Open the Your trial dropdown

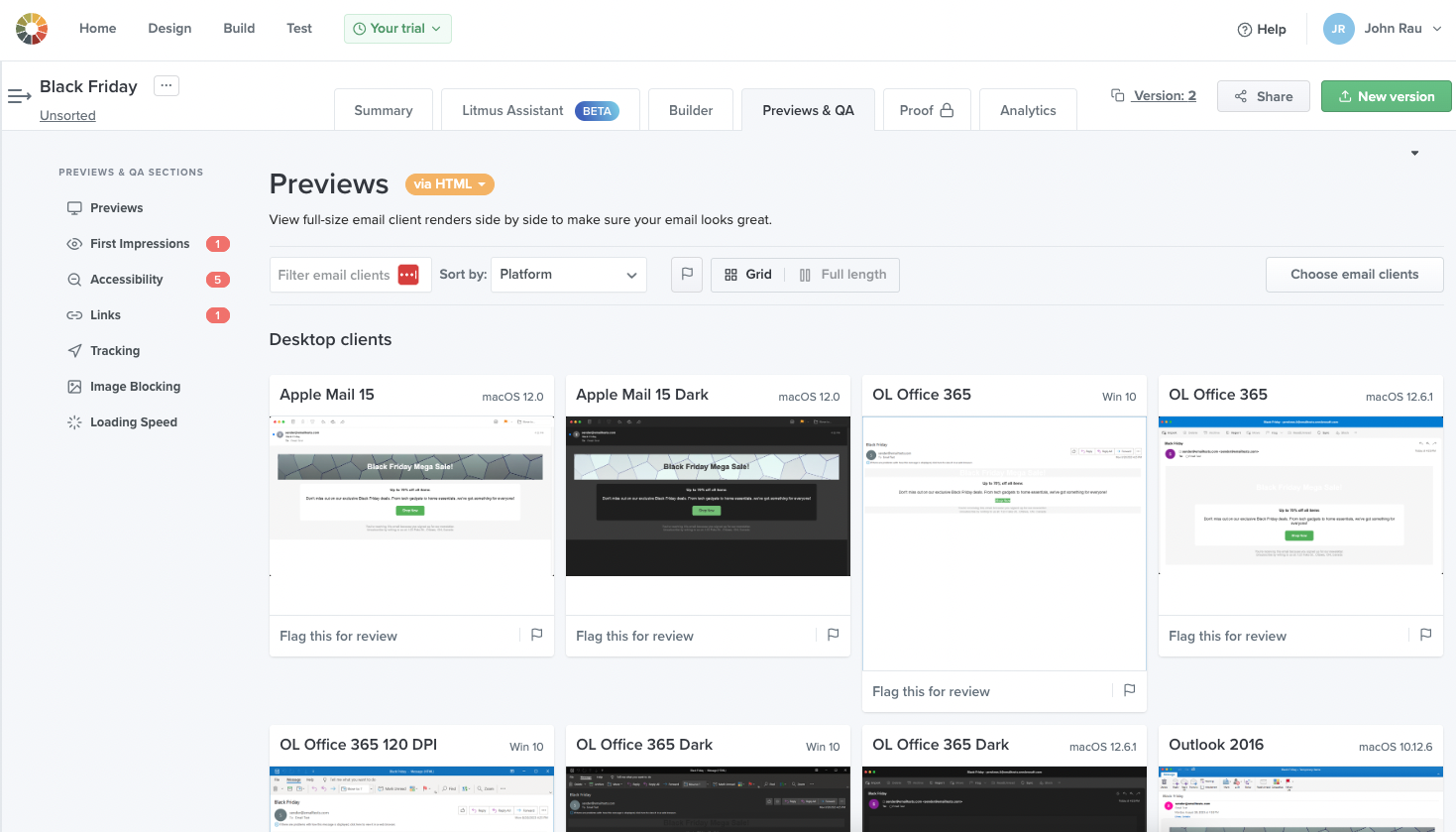click(397, 29)
